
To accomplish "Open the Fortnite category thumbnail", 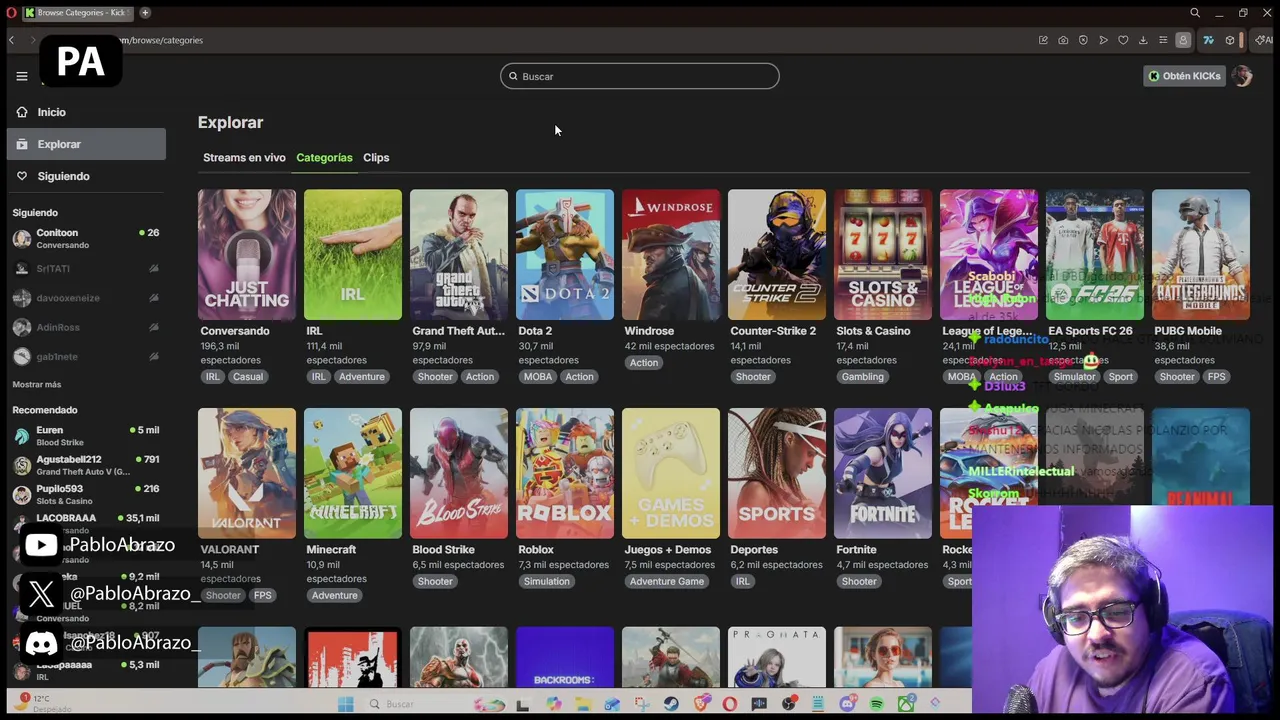I will 883,473.
